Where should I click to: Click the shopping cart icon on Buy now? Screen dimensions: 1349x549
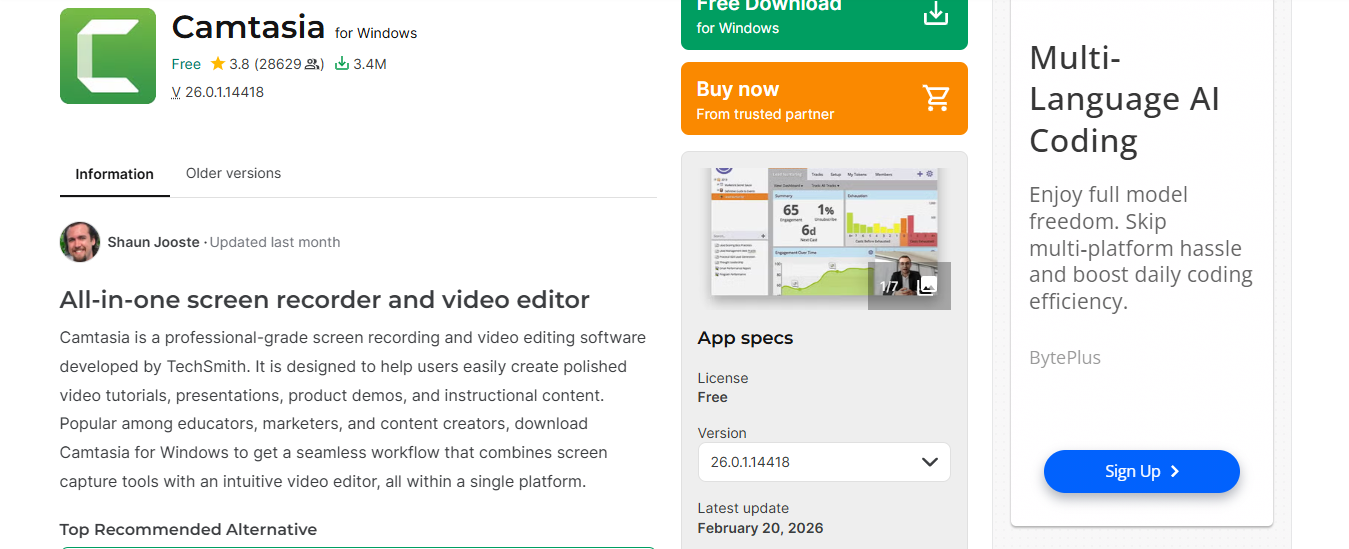(936, 98)
